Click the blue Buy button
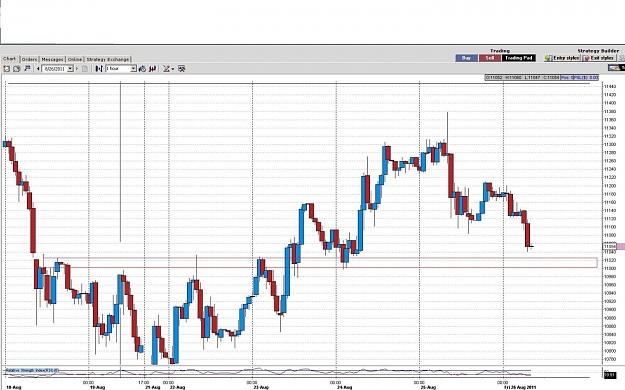This screenshot has width=625, height=390. 466,58
